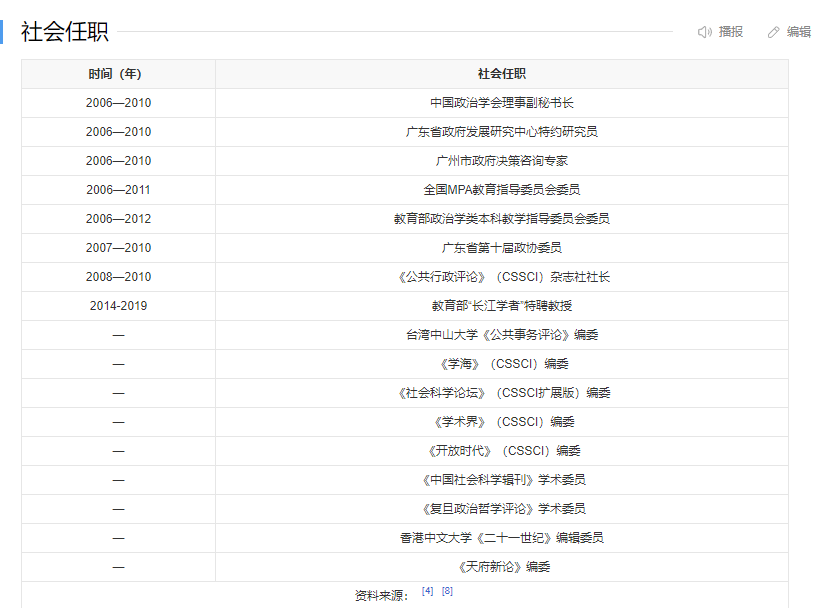Select the 香港中文大学《二十一世纪》编辑委员 row
Screen dimensions: 823x608
tap(501, 538)
